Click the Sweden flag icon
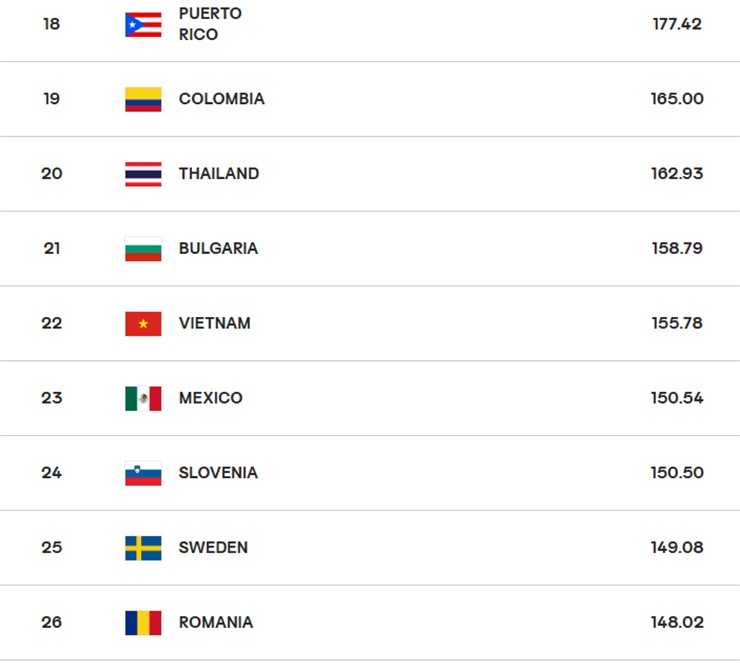Viewport: 740px width, 671px height. [143, 548]
